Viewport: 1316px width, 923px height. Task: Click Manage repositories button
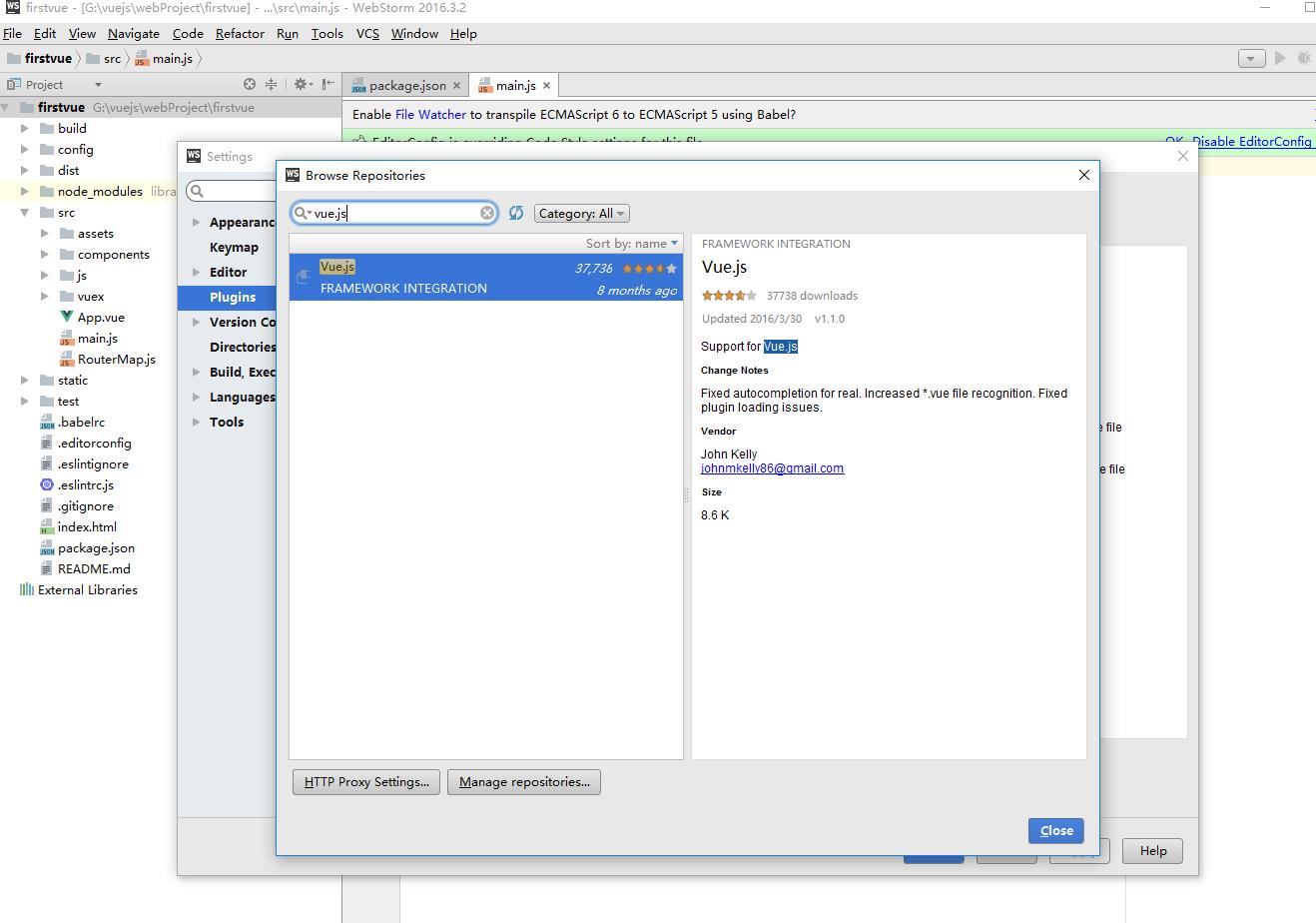(x=524, y=782)
